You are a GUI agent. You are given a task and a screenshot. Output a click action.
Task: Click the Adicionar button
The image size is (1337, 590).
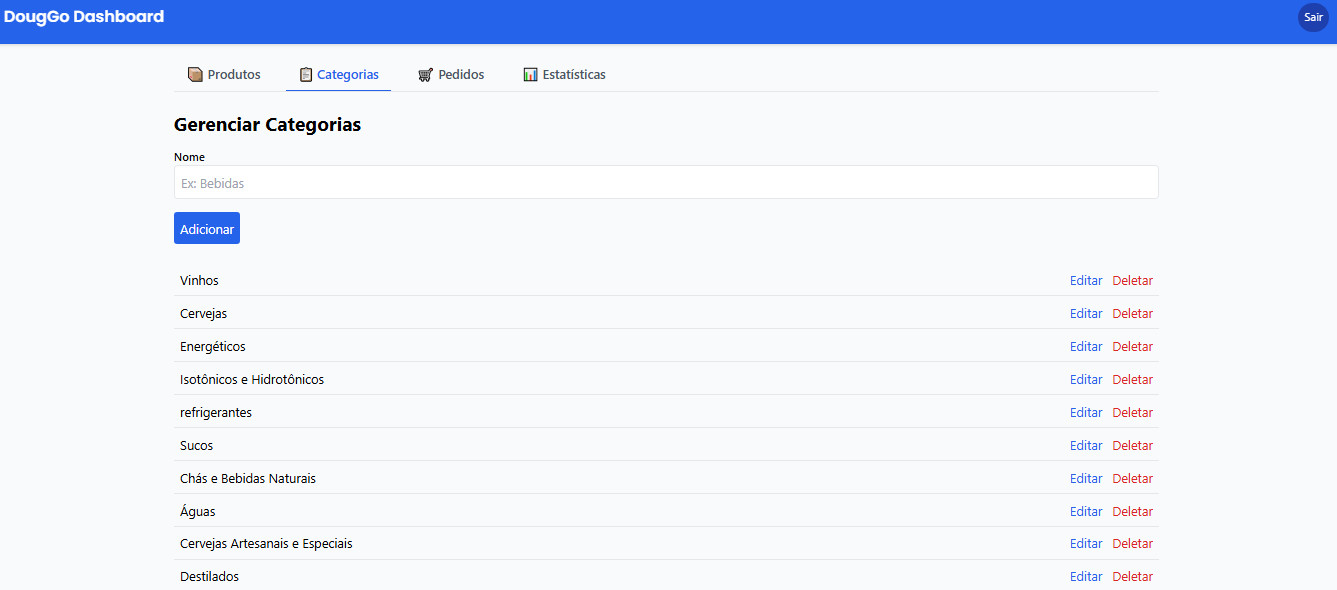click(207, 229)
